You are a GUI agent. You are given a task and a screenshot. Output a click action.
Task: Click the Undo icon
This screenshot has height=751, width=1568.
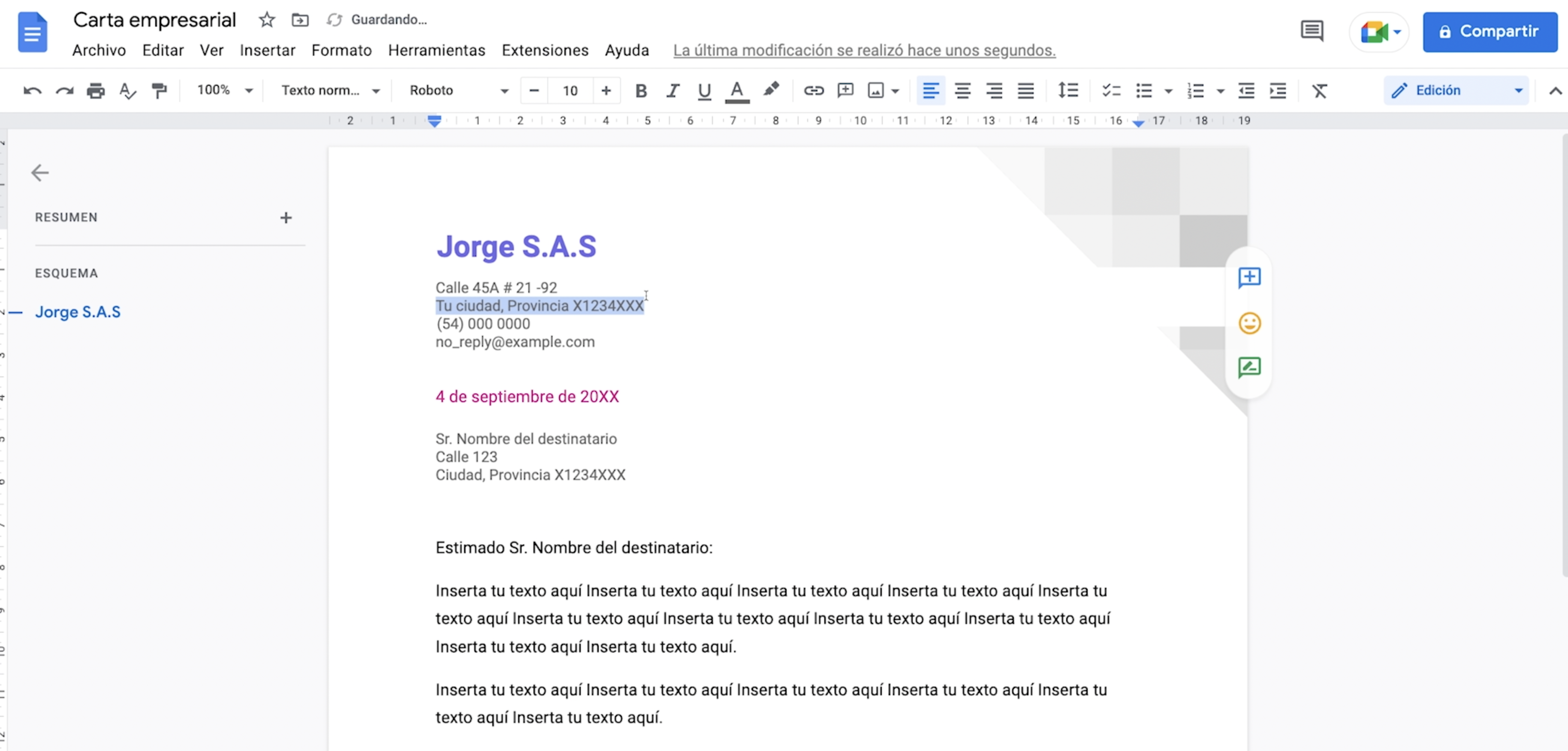point(32,90)
